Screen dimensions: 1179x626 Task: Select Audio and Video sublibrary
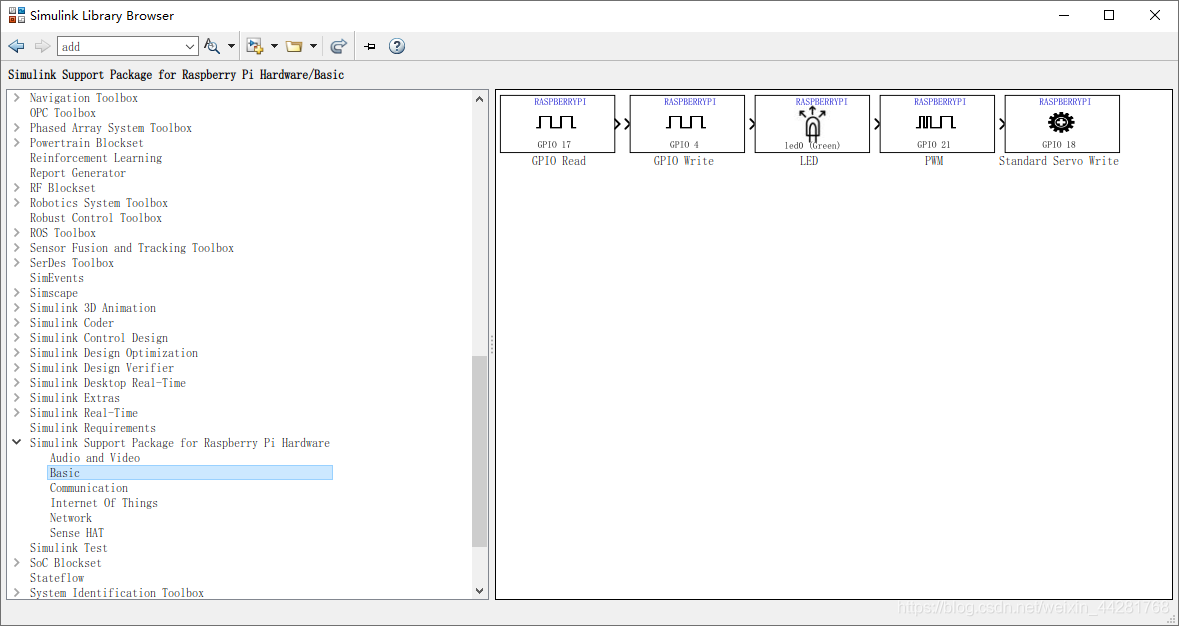coord(95,458)
